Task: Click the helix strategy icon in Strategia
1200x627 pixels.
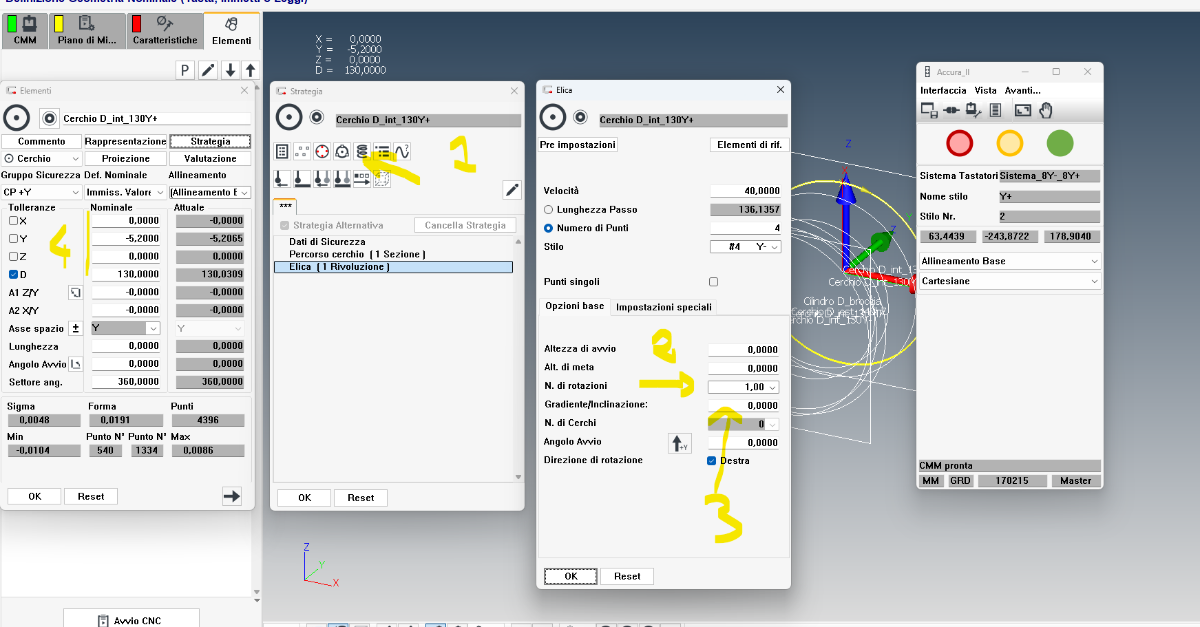Action: click(362, 152)
